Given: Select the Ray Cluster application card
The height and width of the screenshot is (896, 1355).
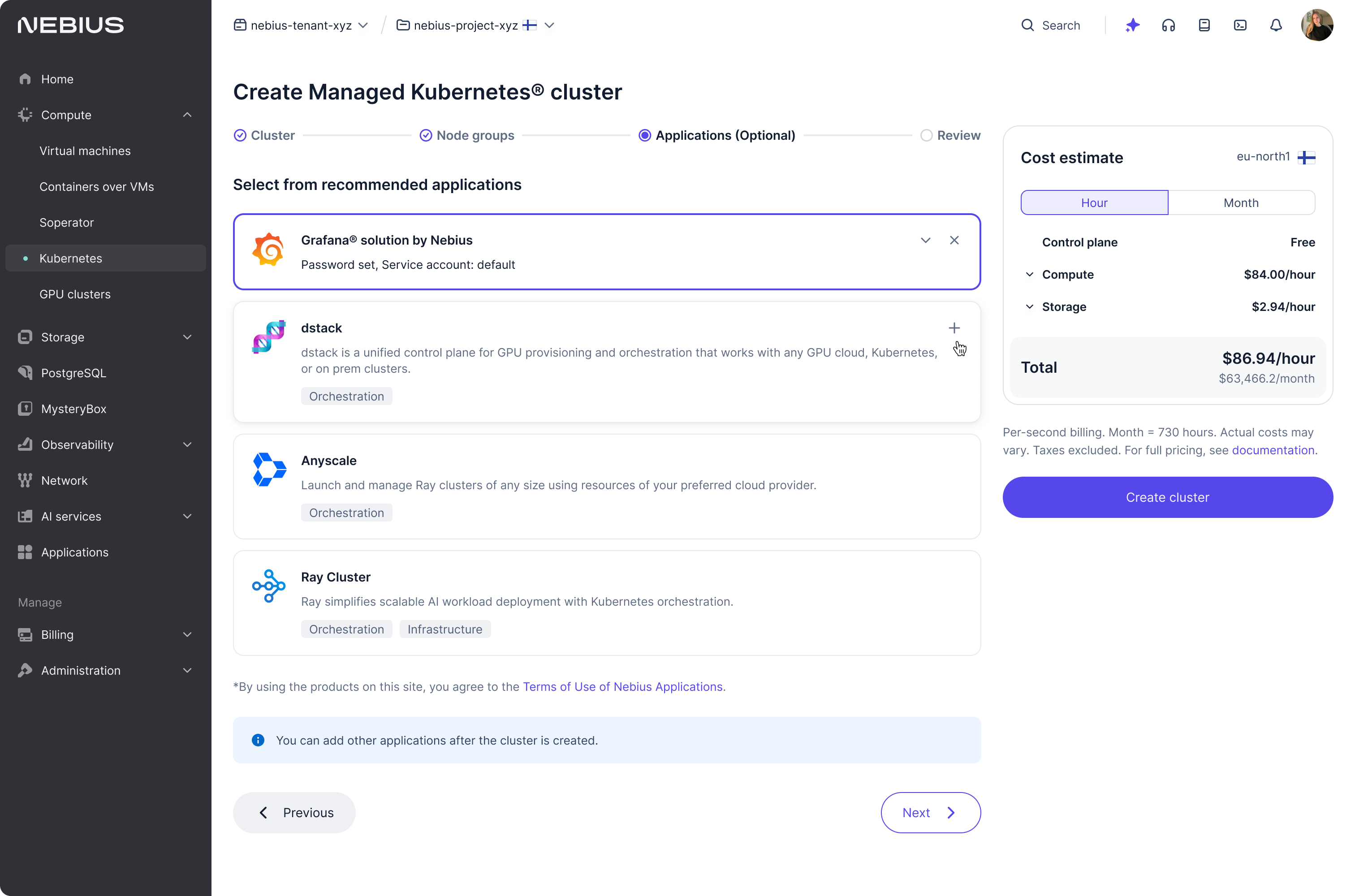Looking at the screenshot, I should 607,603.
